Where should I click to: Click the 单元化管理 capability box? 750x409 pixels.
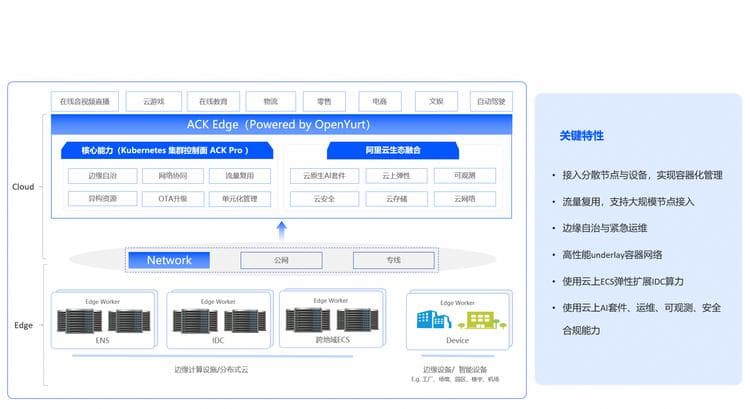click(x=240, y=199)
